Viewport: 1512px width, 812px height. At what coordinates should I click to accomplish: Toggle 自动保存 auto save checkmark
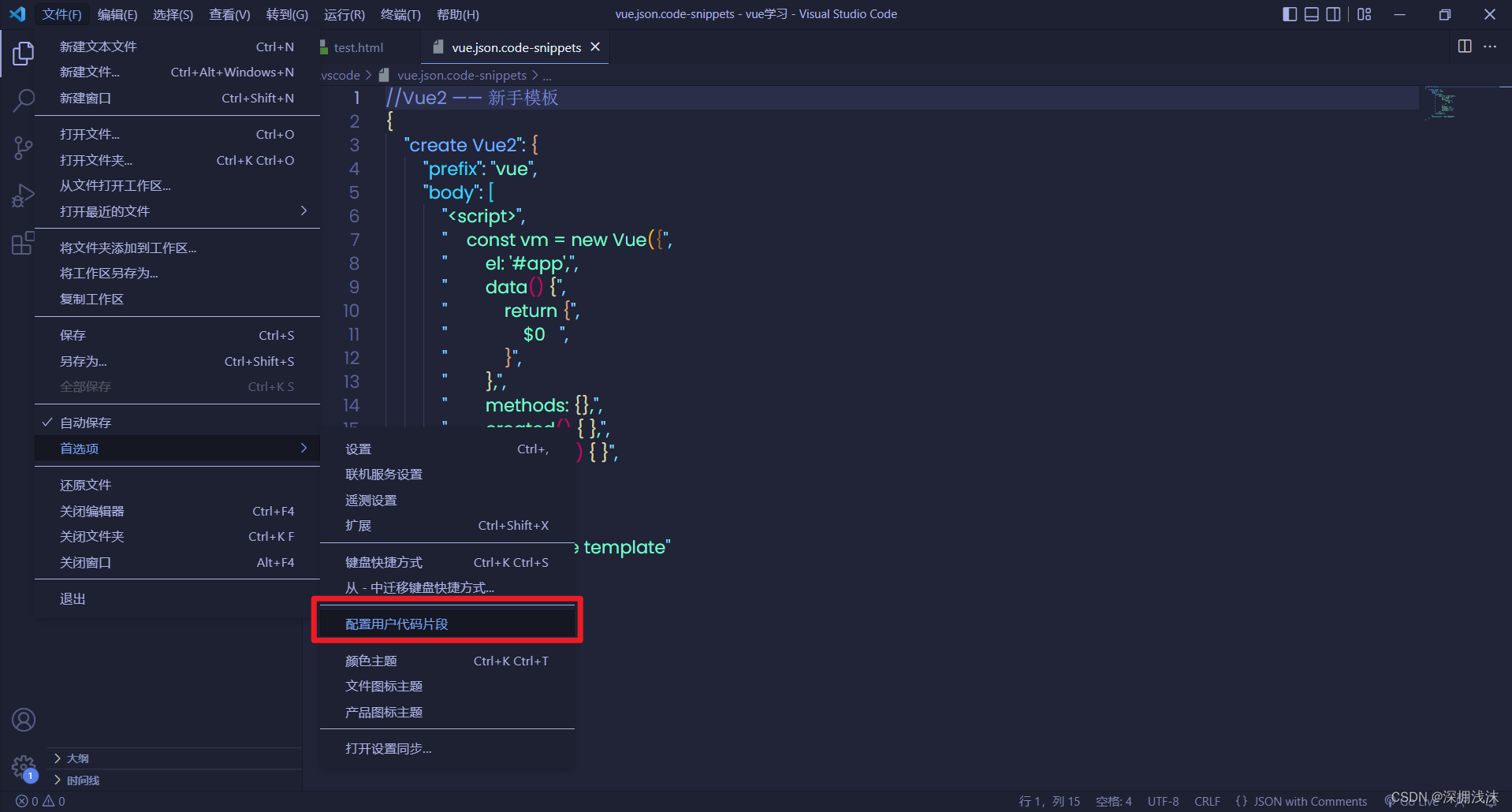click(x=47, y=423)
